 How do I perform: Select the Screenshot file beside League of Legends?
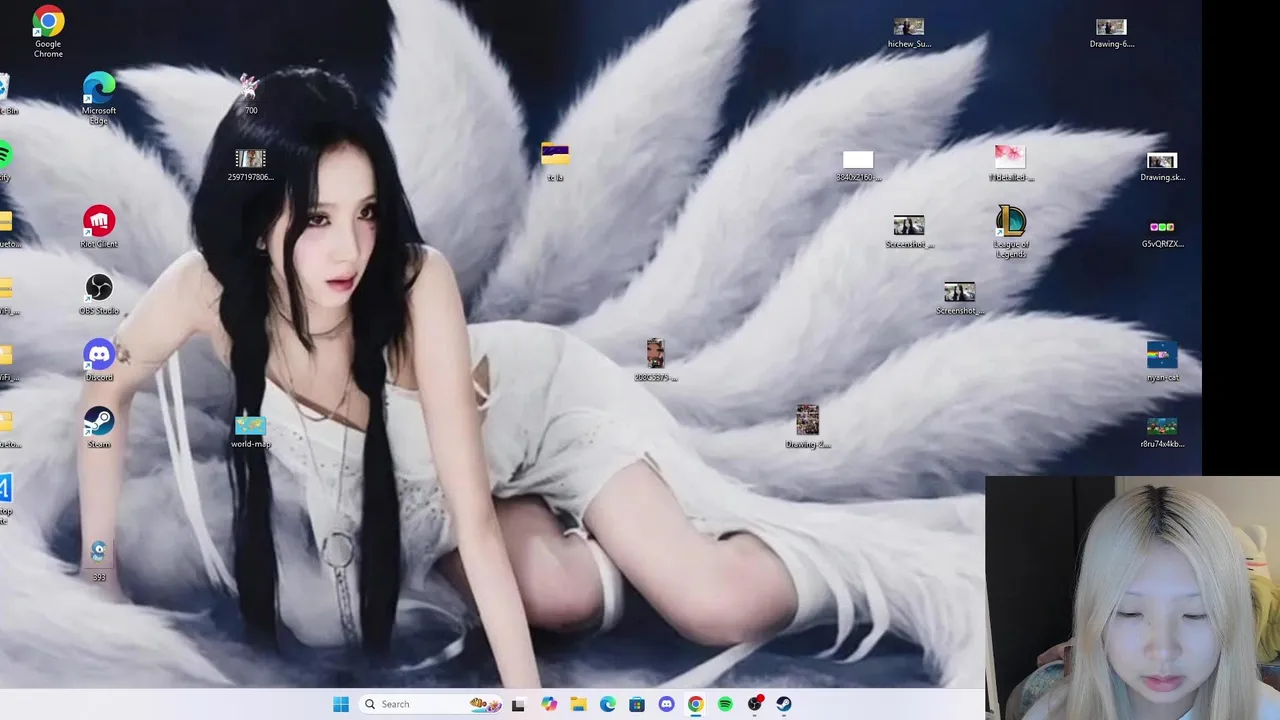[909, 231]
